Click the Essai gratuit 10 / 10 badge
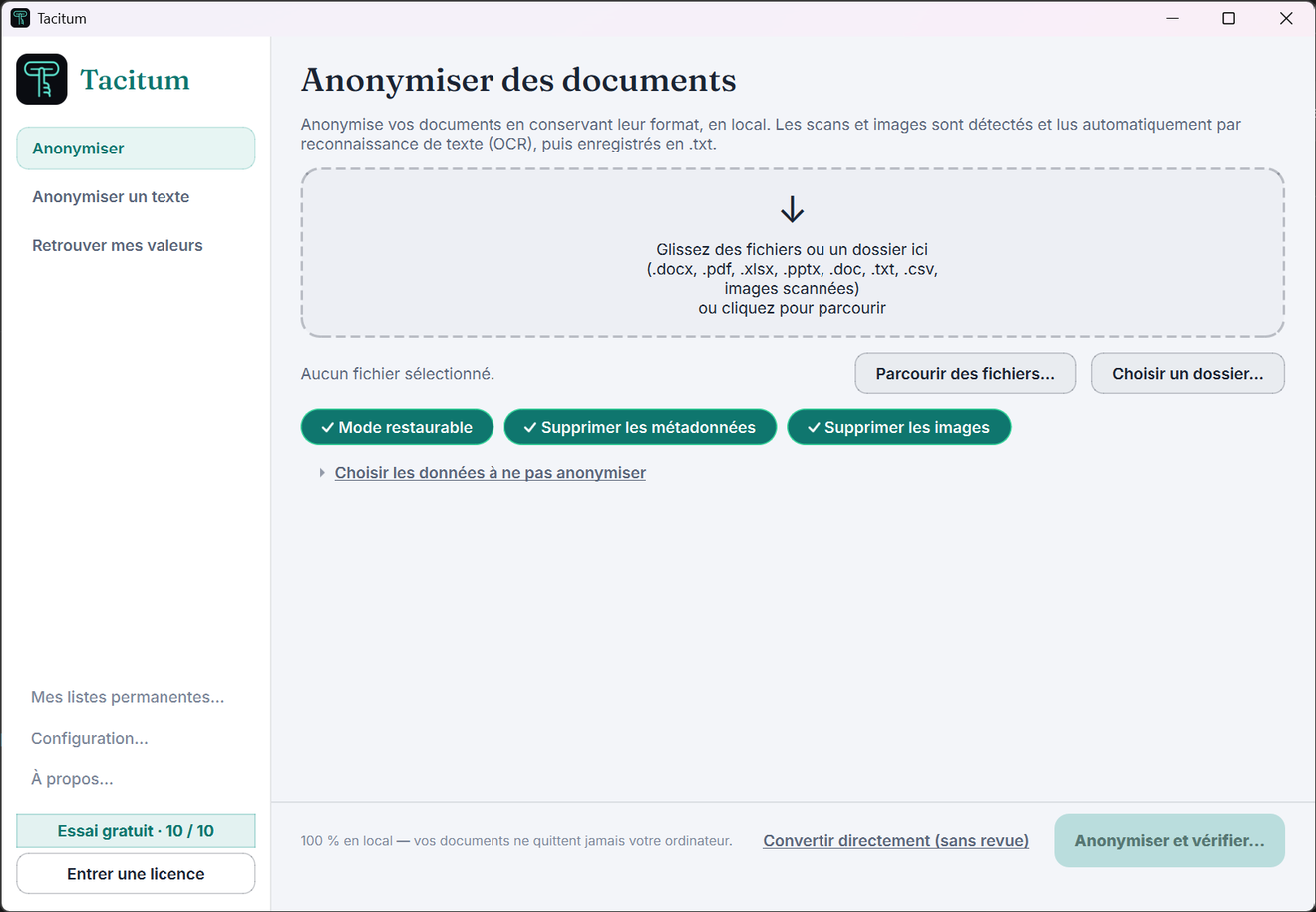 136,831
